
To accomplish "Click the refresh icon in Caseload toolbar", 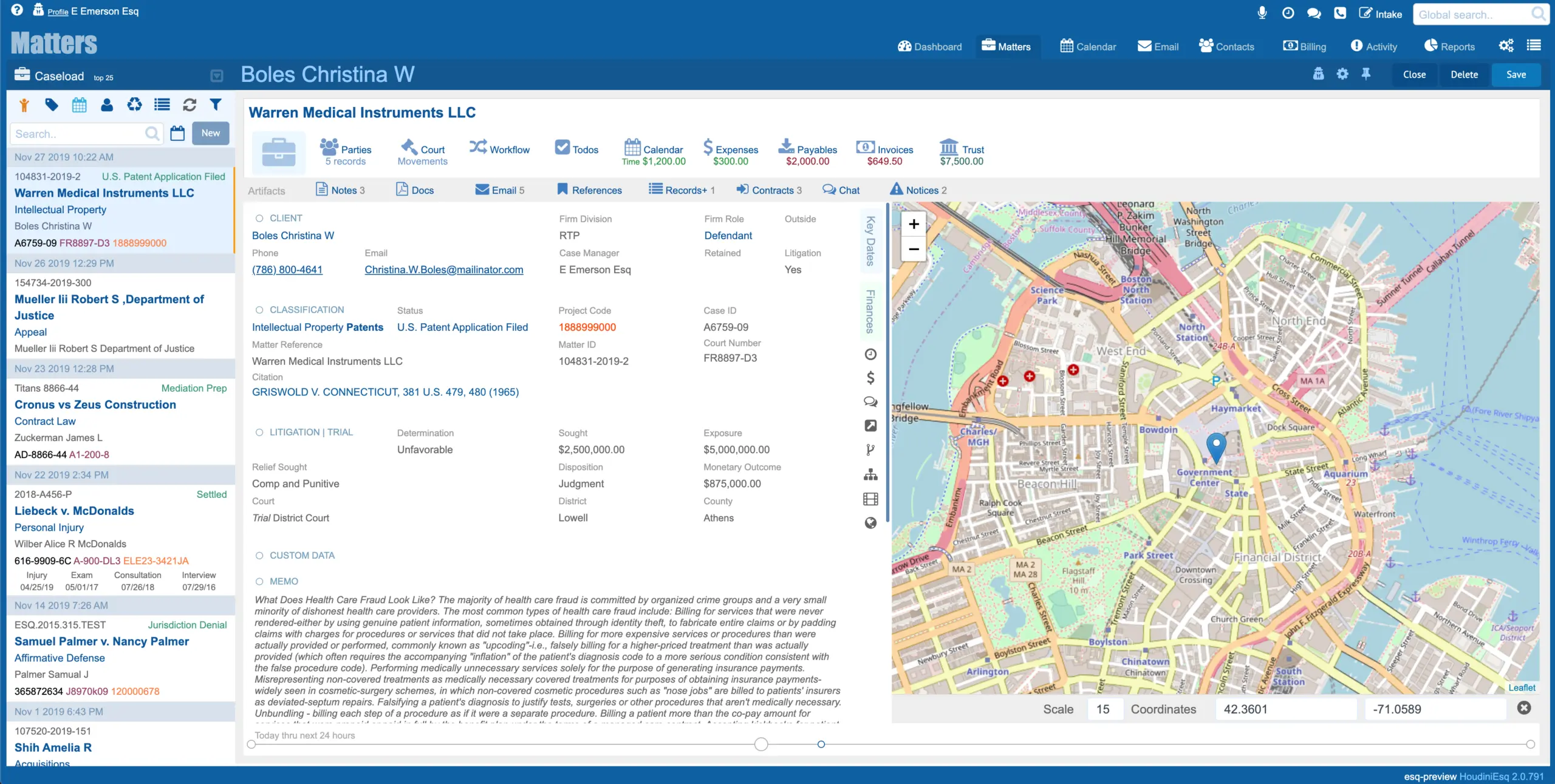I will [x=190, y=105].
